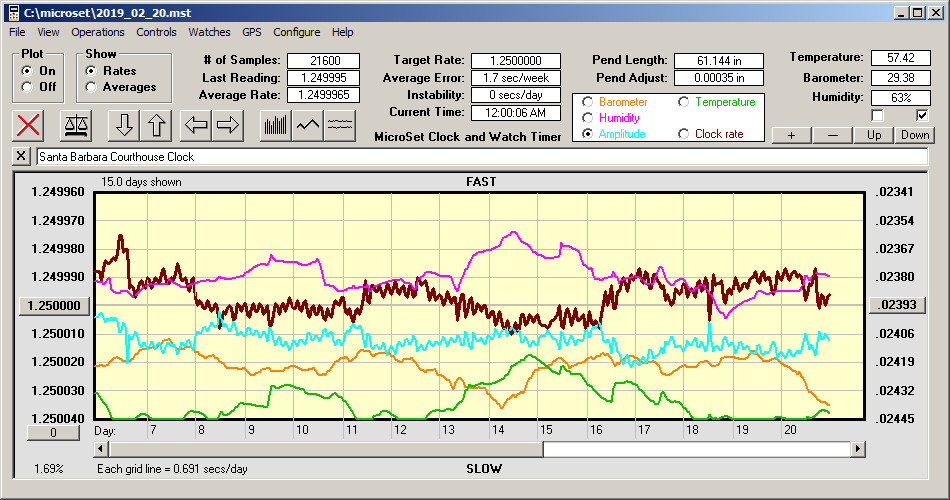Click the Up button
The width and height of the screenshot is (950, 500).
pos(874,135)
